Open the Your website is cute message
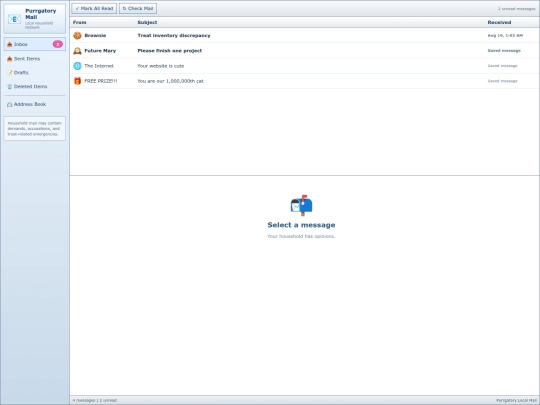The width and height of the screenshot is (540, 405). pyautogui.click(x=304, y=66)
